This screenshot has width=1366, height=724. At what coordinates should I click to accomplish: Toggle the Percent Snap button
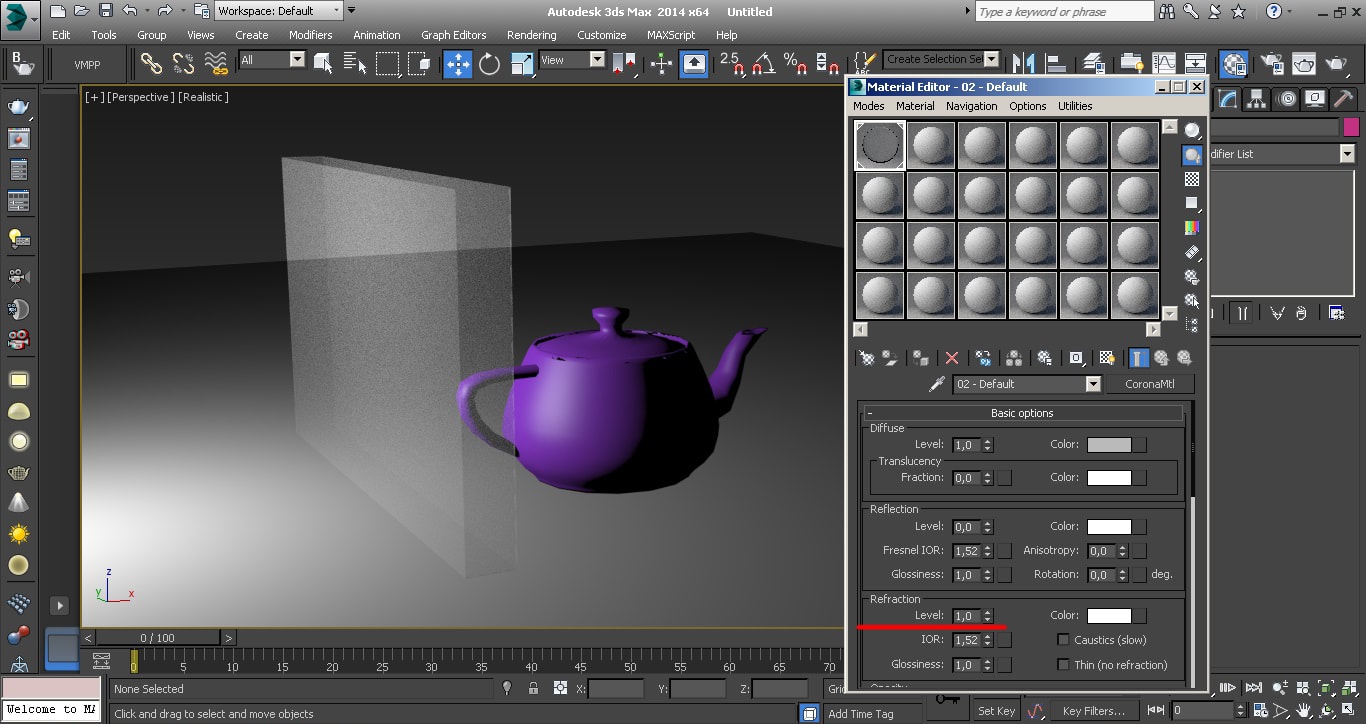coord(795,64)
